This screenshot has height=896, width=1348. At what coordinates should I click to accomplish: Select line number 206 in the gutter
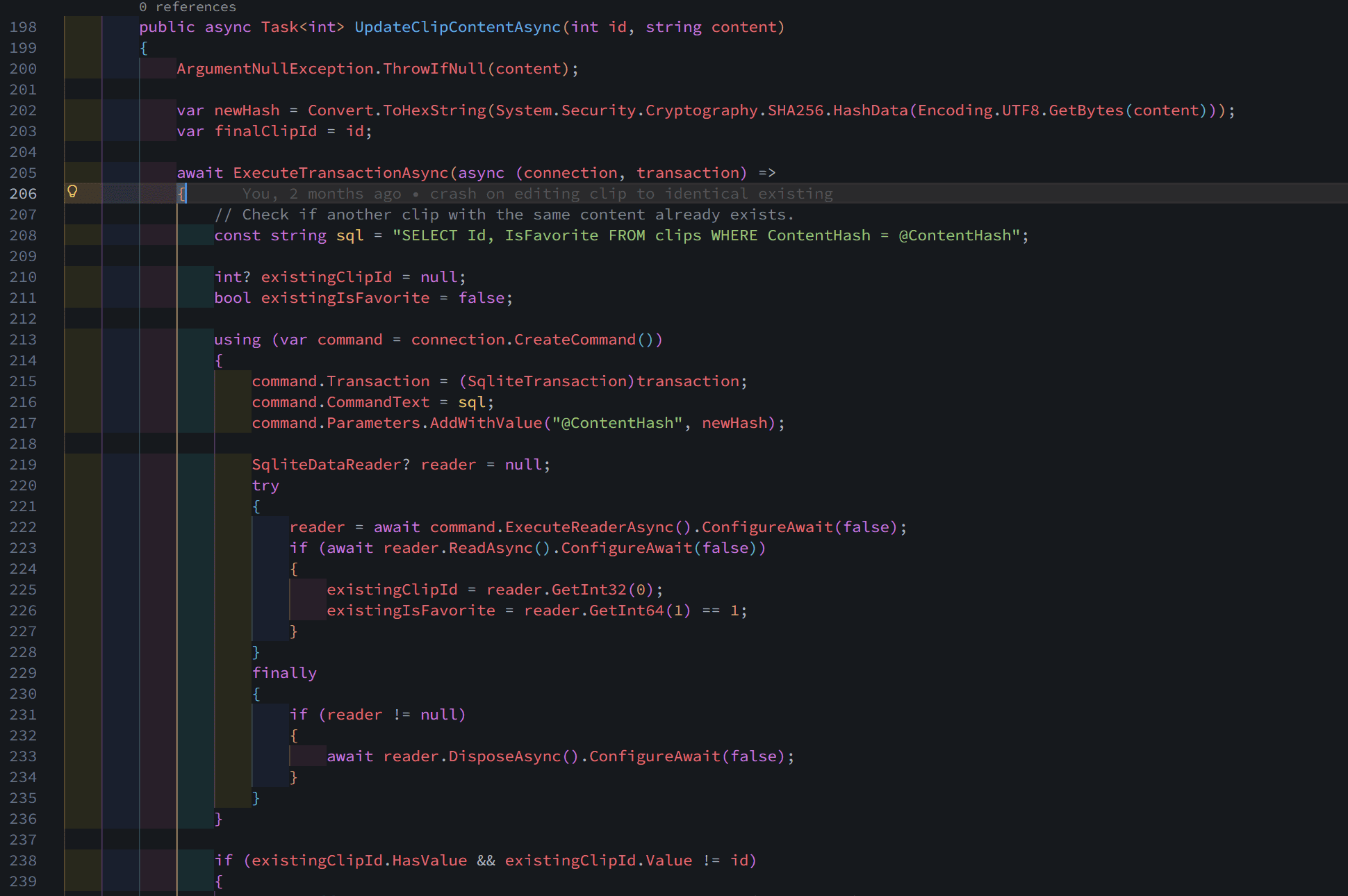click(23, 194)
